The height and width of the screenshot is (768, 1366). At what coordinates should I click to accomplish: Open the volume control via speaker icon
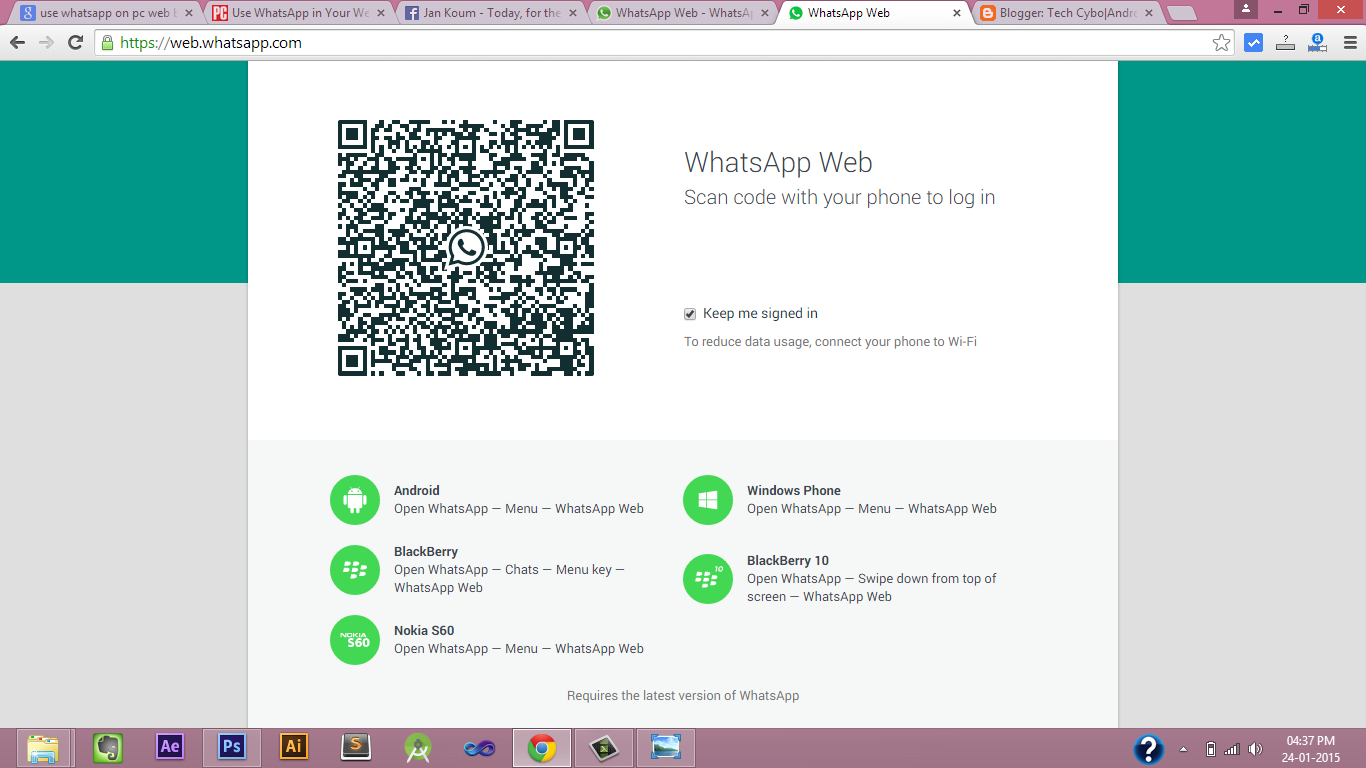(x=1256, y=747)
